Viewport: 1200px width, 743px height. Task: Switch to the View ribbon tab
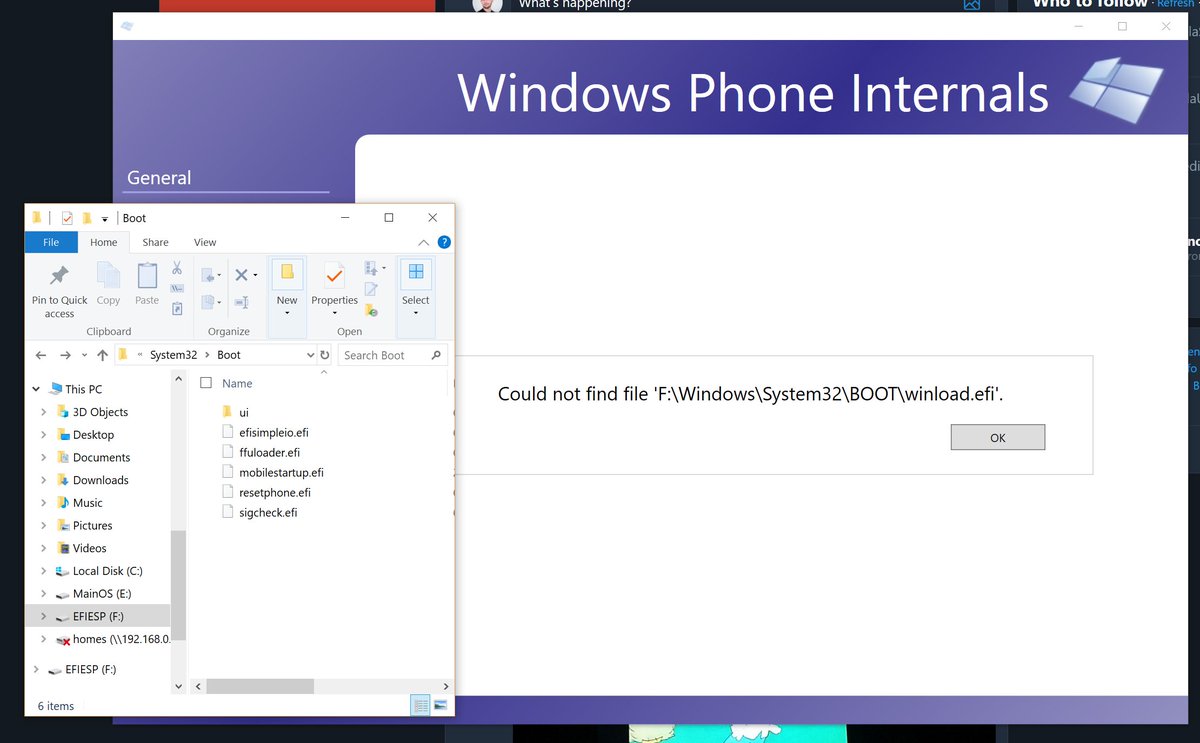[x=205, y=242]
